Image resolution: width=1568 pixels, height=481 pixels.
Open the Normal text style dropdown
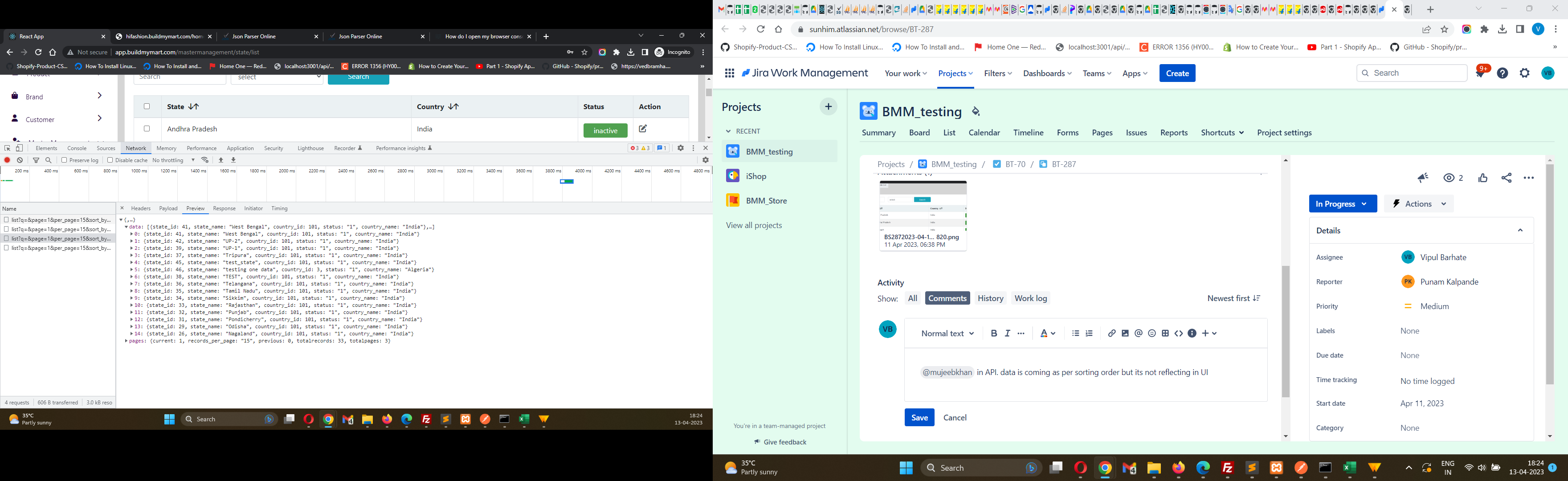point(948,333)
